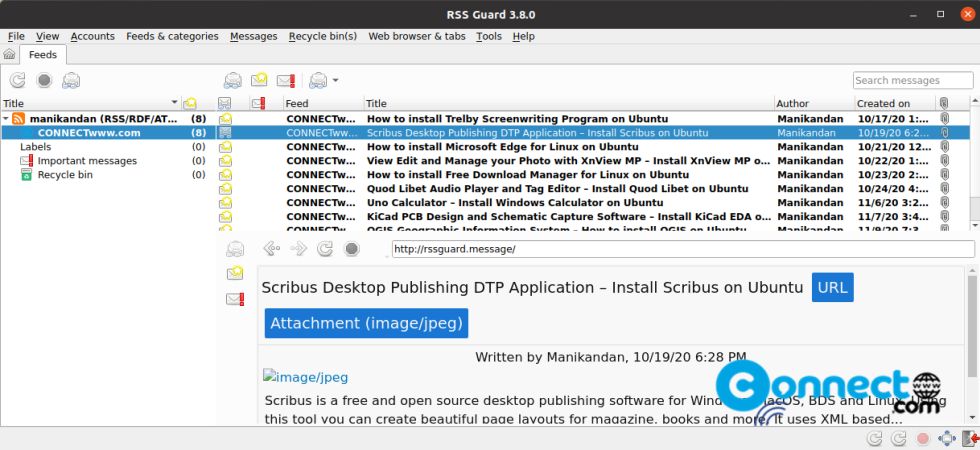Click the update all feeds refresh icon
Screen dimensions: 980x450
click(18, 80)
